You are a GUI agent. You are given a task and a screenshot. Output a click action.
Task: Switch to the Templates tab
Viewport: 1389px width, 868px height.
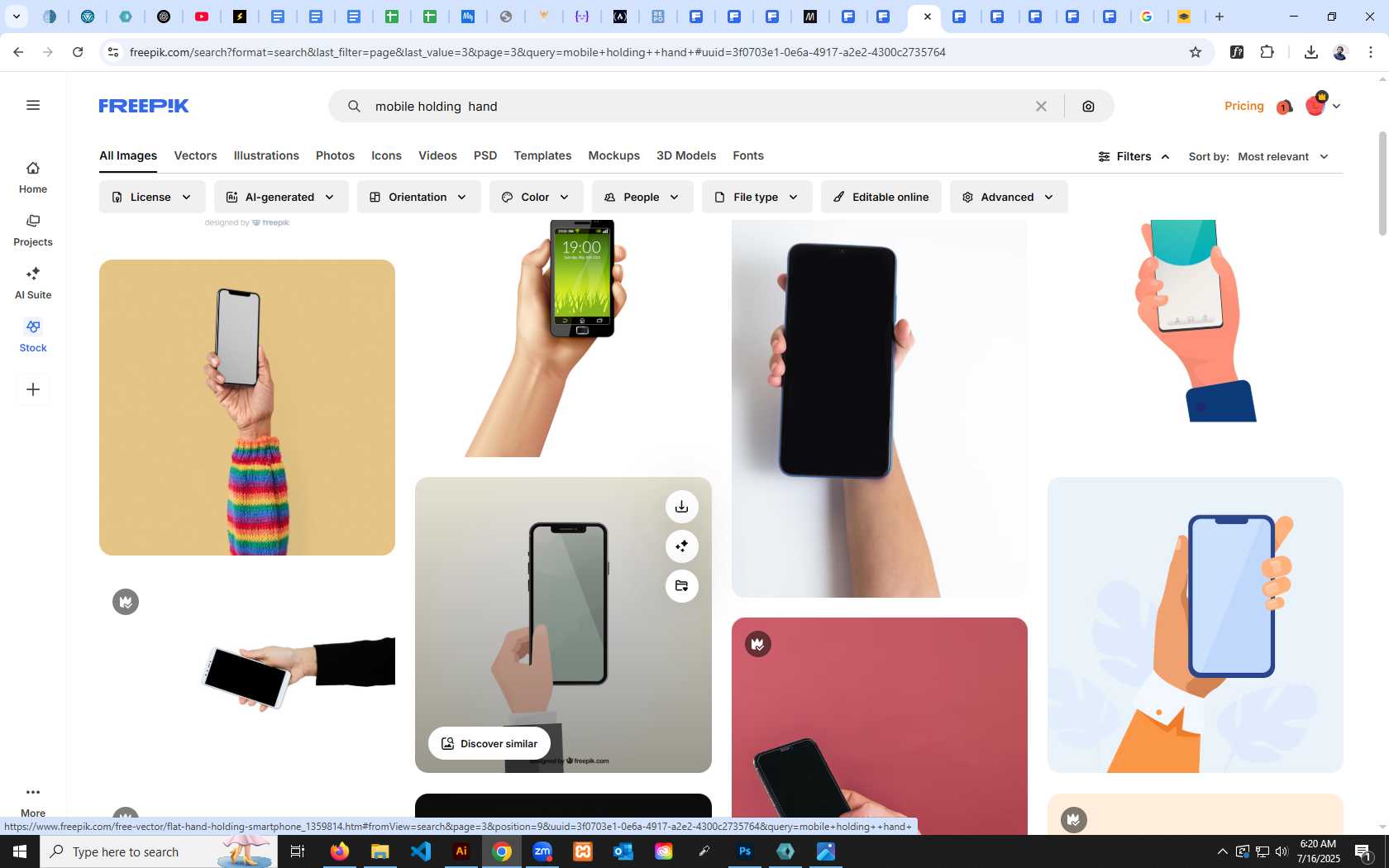click(x=542, y=155)
